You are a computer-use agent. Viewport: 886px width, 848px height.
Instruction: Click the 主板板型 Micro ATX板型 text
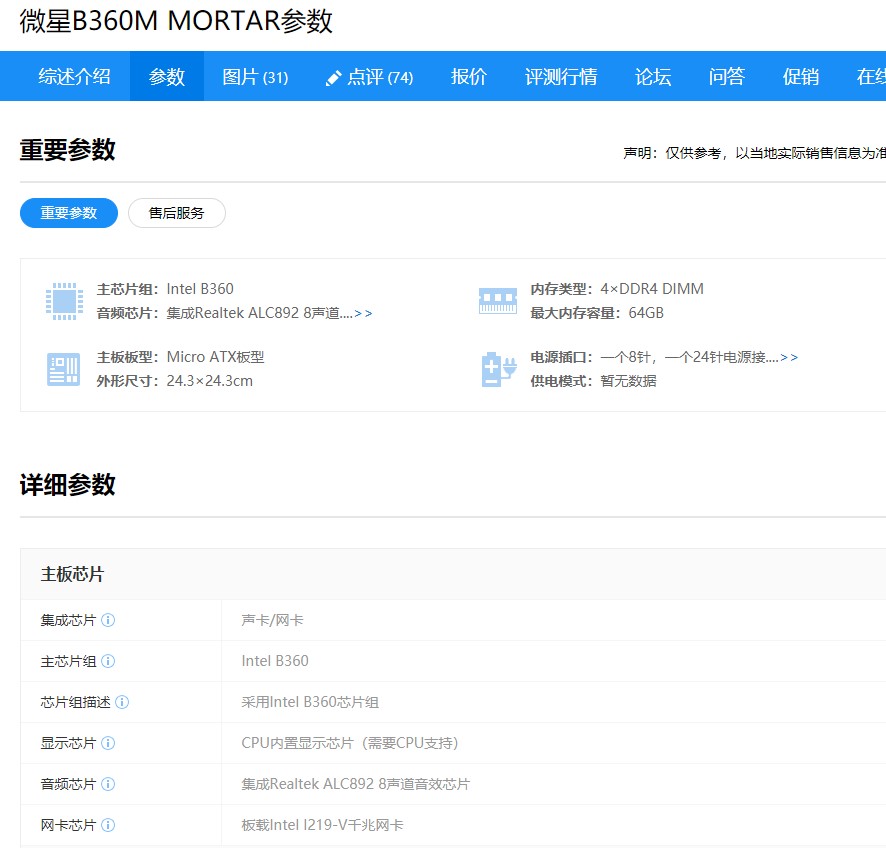coord(180,357)
